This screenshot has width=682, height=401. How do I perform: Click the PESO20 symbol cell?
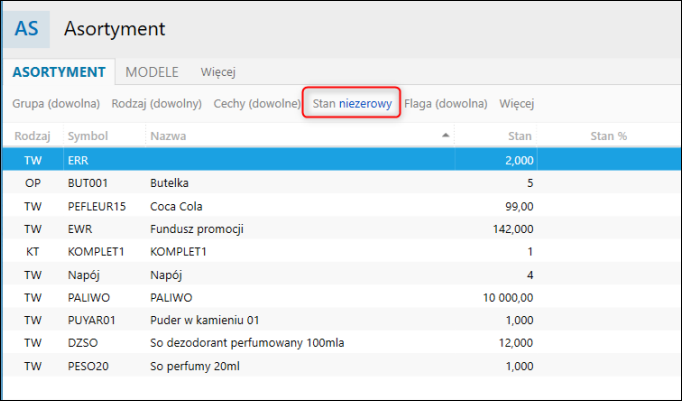point(88,366)
